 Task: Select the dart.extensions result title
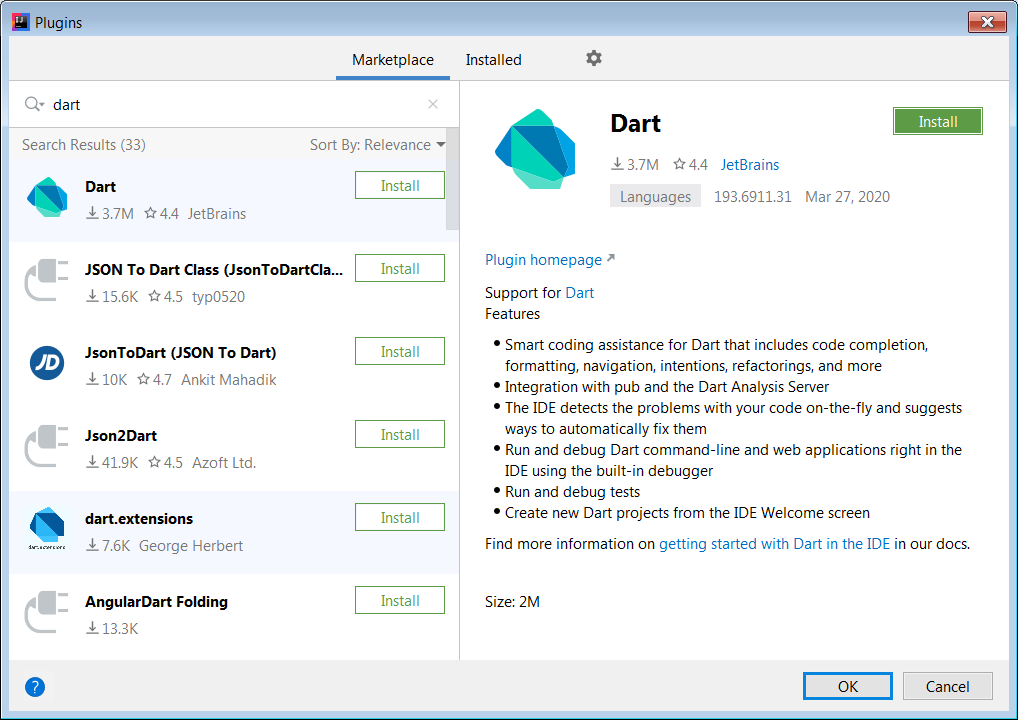[139, 519]
